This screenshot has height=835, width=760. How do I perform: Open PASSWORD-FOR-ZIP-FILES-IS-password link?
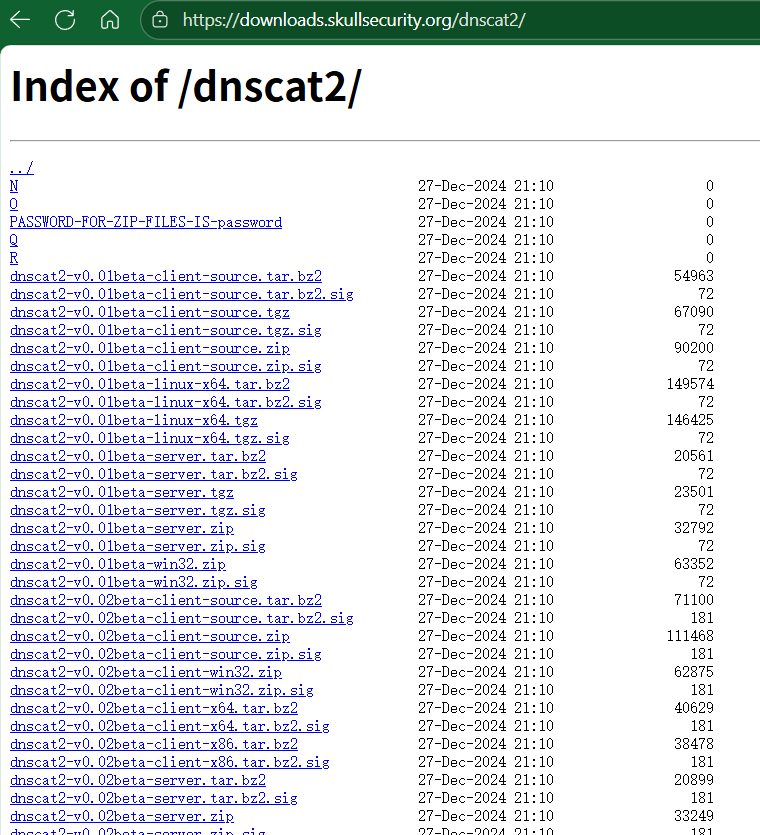tap(146, 222)
